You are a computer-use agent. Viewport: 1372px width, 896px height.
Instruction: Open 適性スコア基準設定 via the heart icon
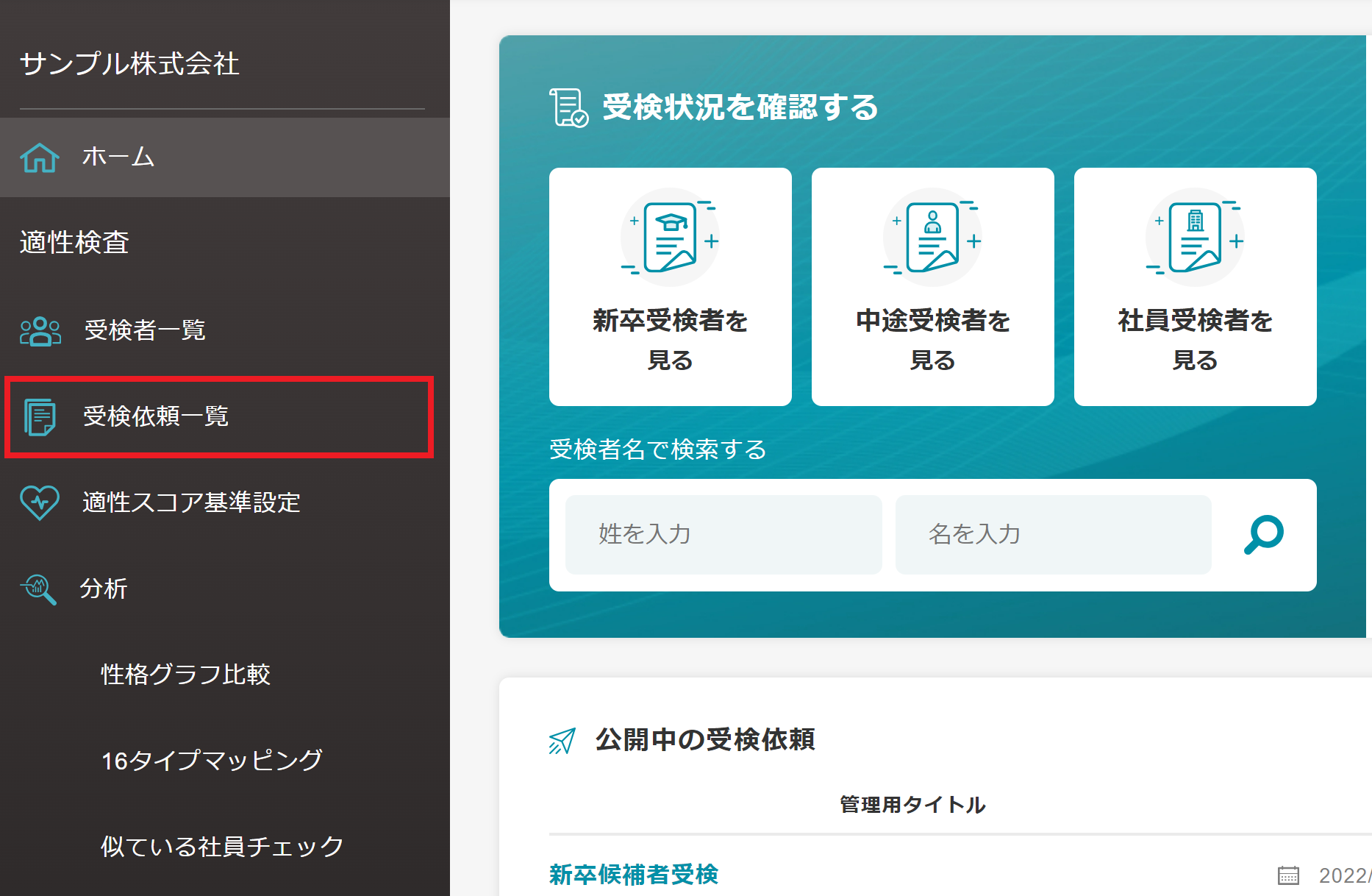(39, 502)
